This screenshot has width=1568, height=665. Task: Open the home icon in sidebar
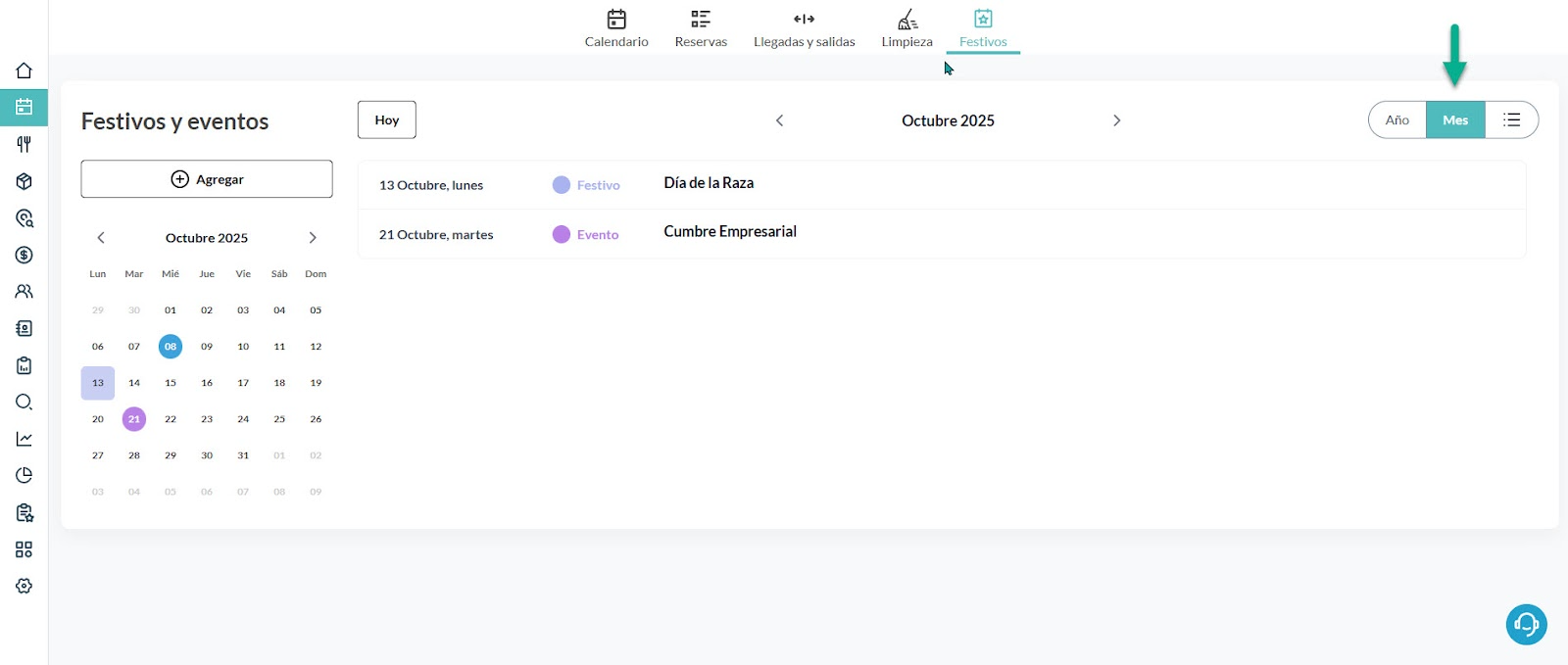(x=24, y=71)
